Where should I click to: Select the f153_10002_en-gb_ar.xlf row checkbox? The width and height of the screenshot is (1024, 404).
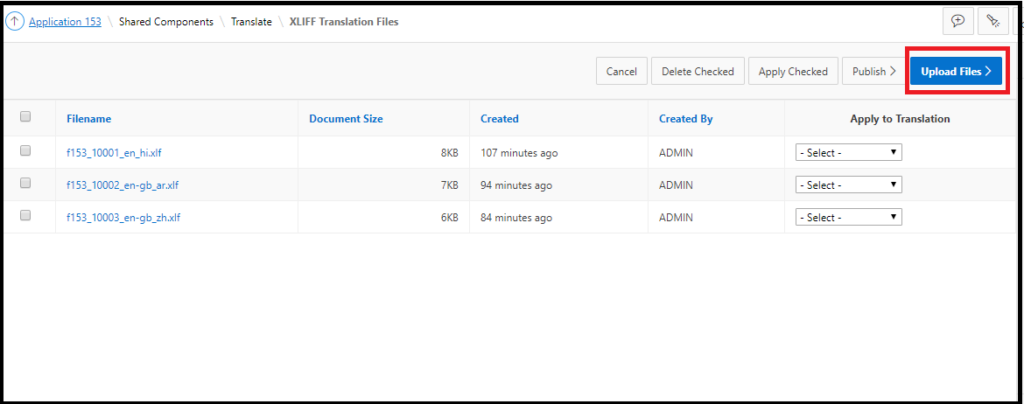(x=26, y=183)
